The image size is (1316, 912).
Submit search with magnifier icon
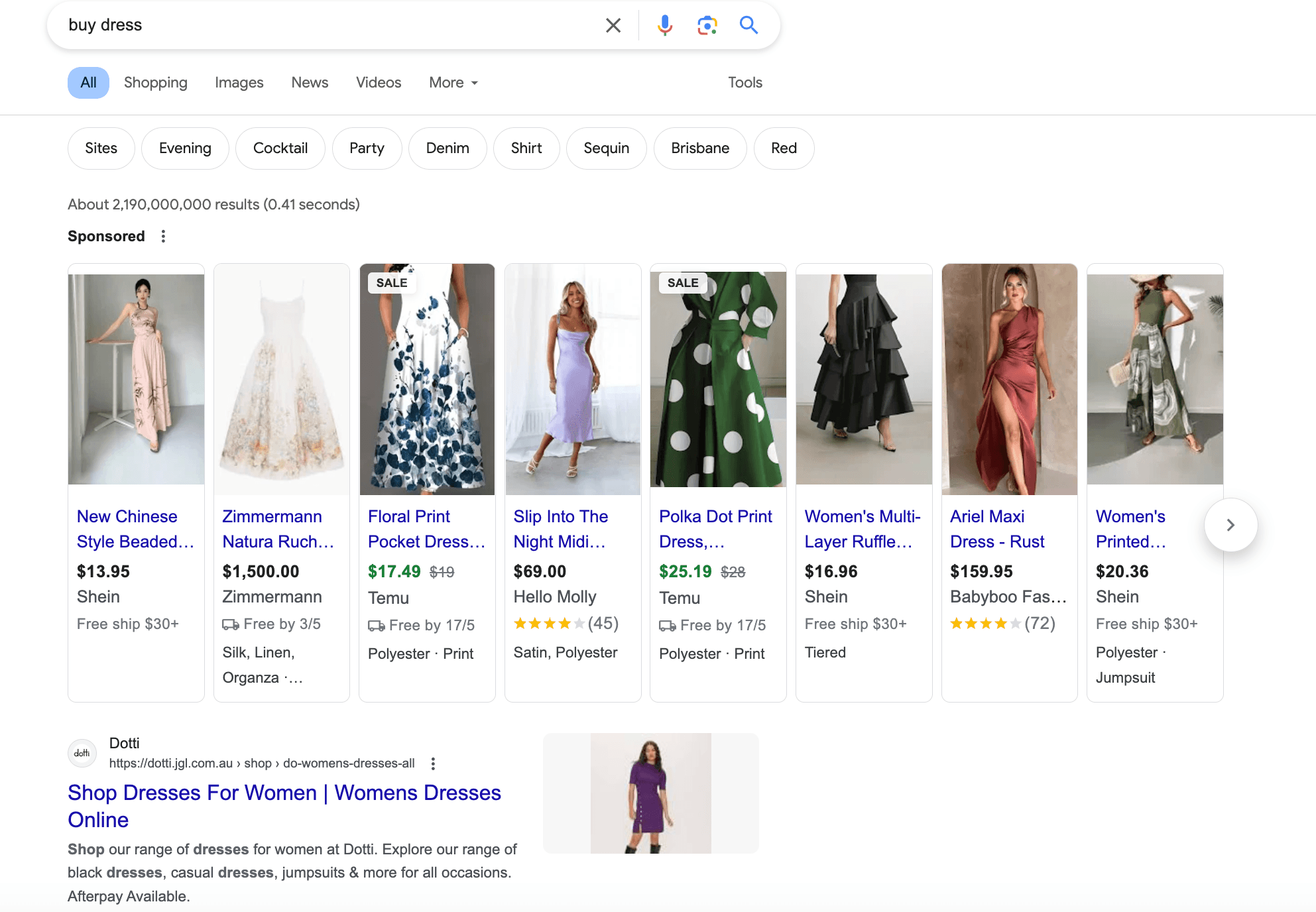pyautogui.click(x=748, y=25)
